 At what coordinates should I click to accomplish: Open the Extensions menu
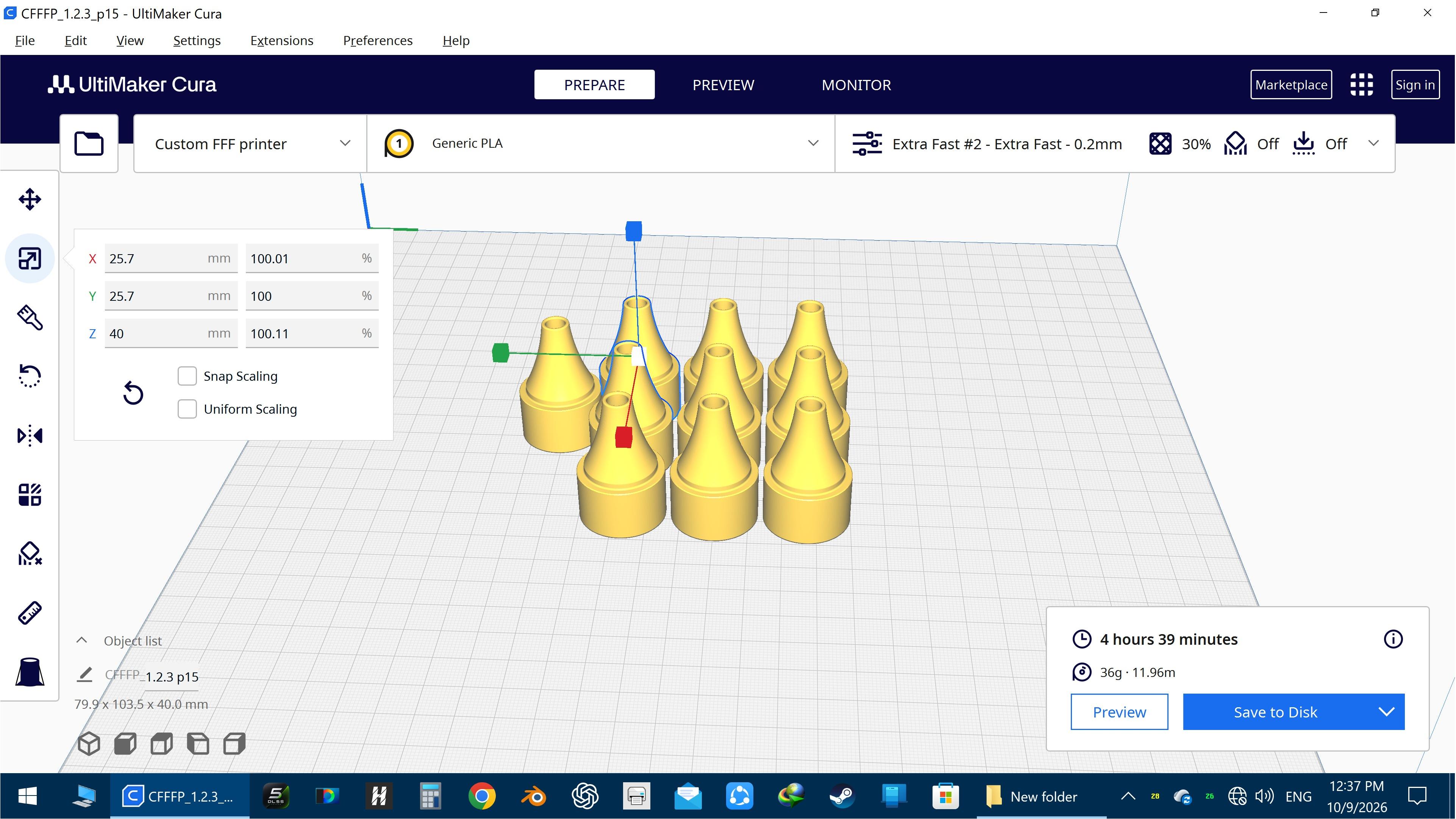pos(281,41)
